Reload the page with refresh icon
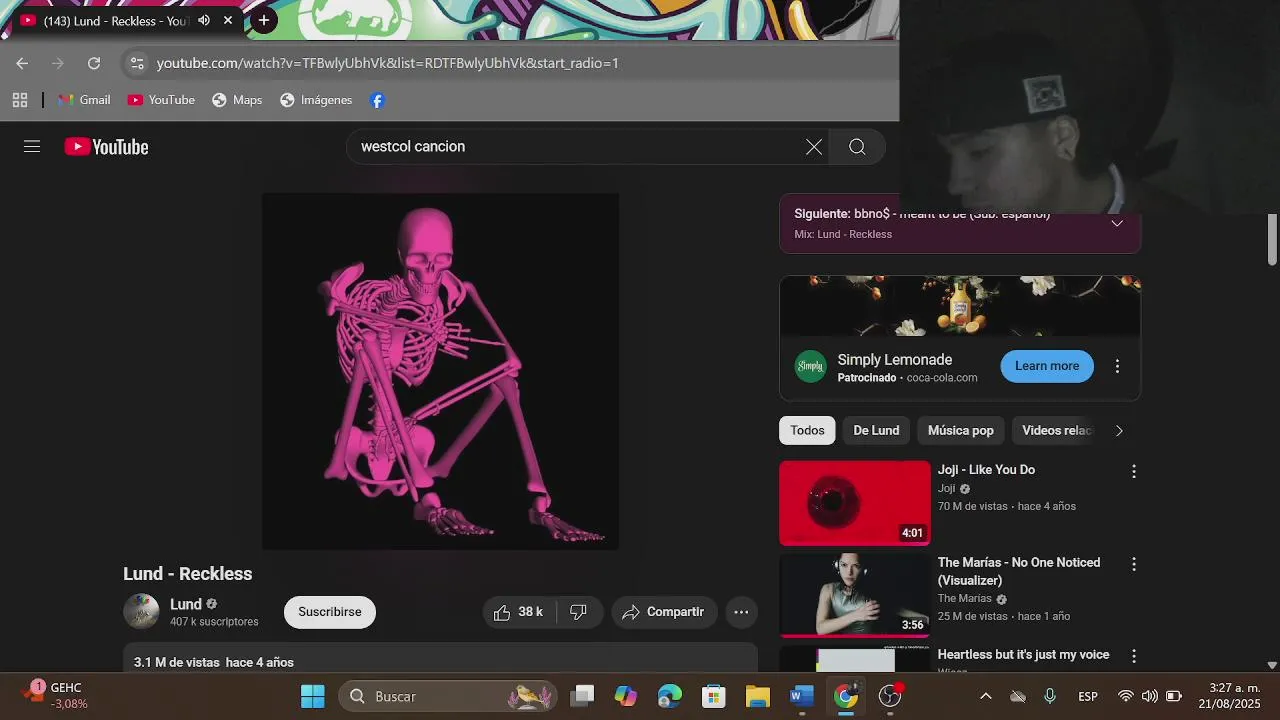Image resolution: width=1280 pixels, height=720 pixels. click(x=94, y=63)
